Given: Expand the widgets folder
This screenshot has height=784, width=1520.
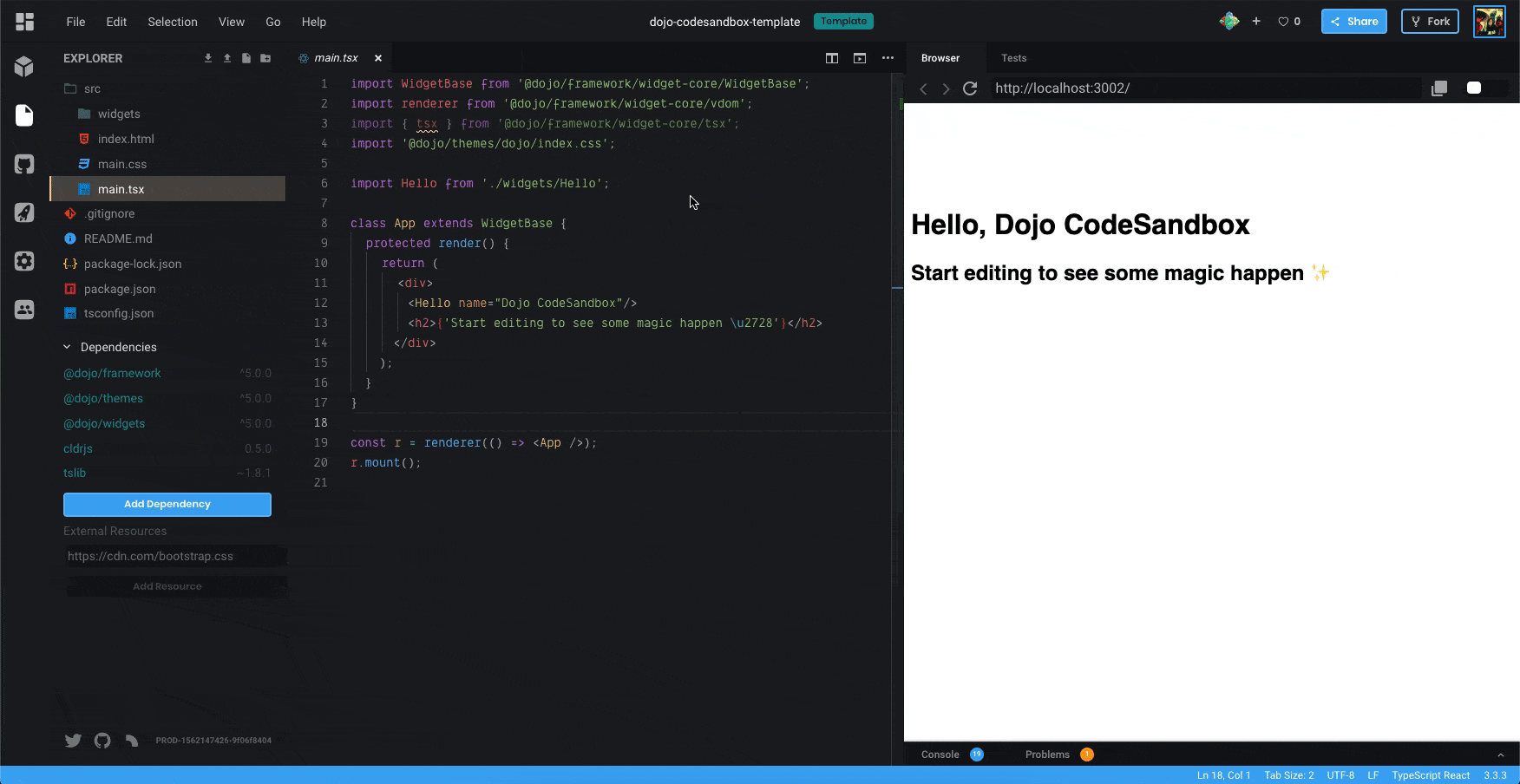Looking at the screenshot, I should tap(119, 114).
